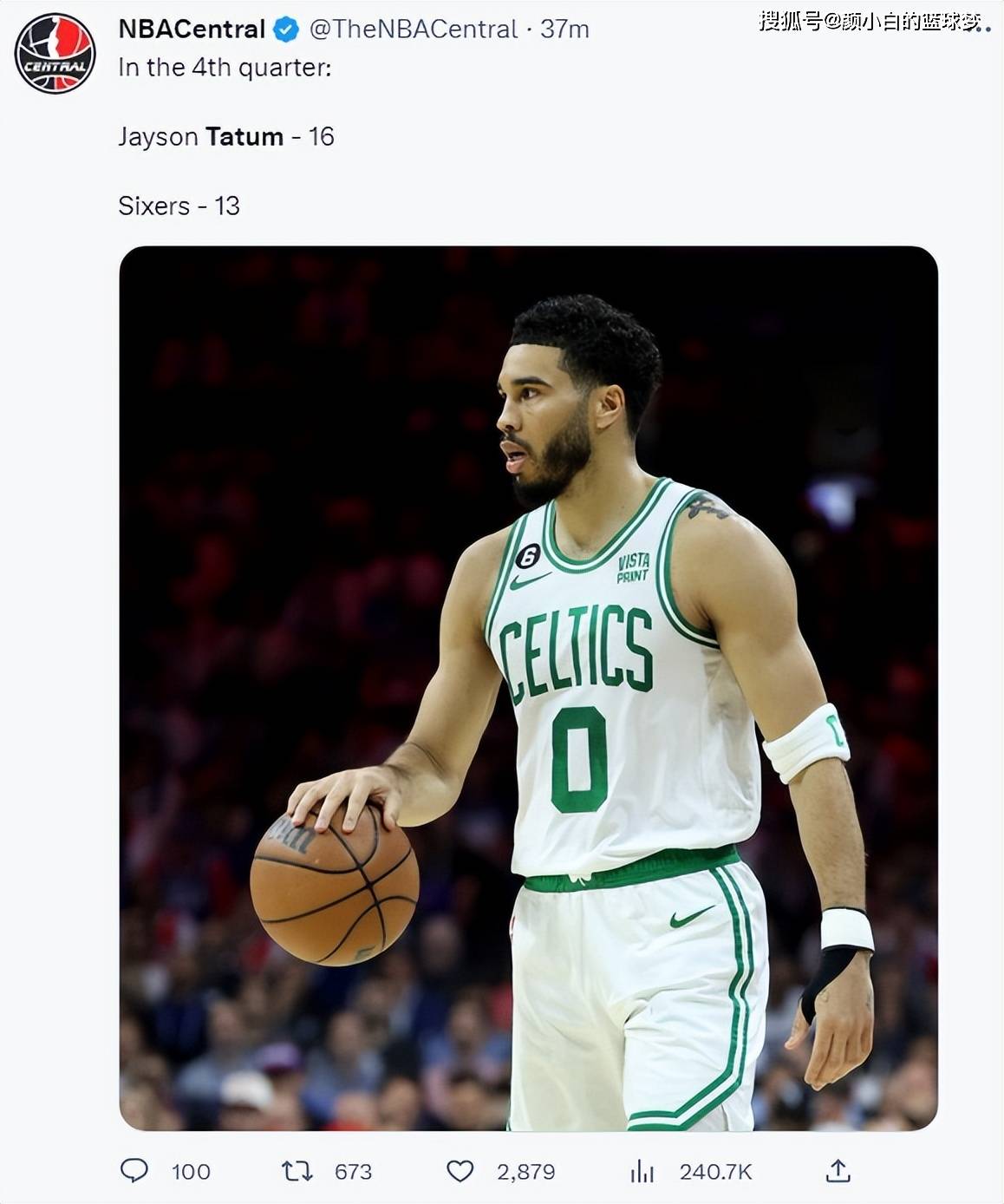Image resolution: width=1004 pixels, height=1204 pixels.
Task: Like the tweet with the heart icon
Action: pyautogui.click(x=460, y=1171)
